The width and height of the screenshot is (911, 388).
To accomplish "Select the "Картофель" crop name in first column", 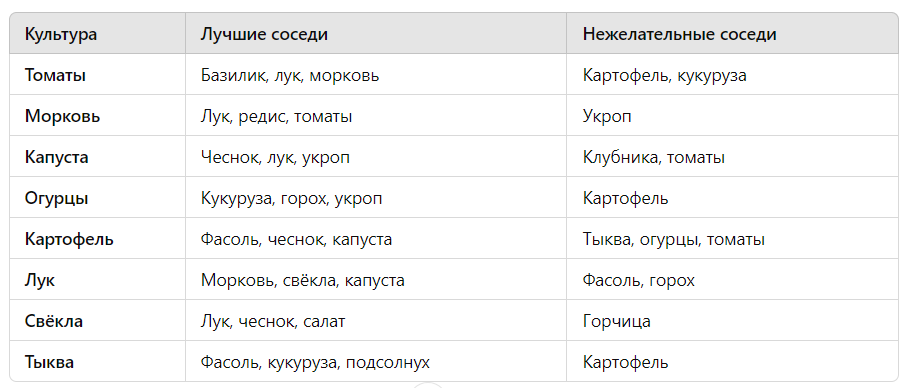I will [69, 239].
